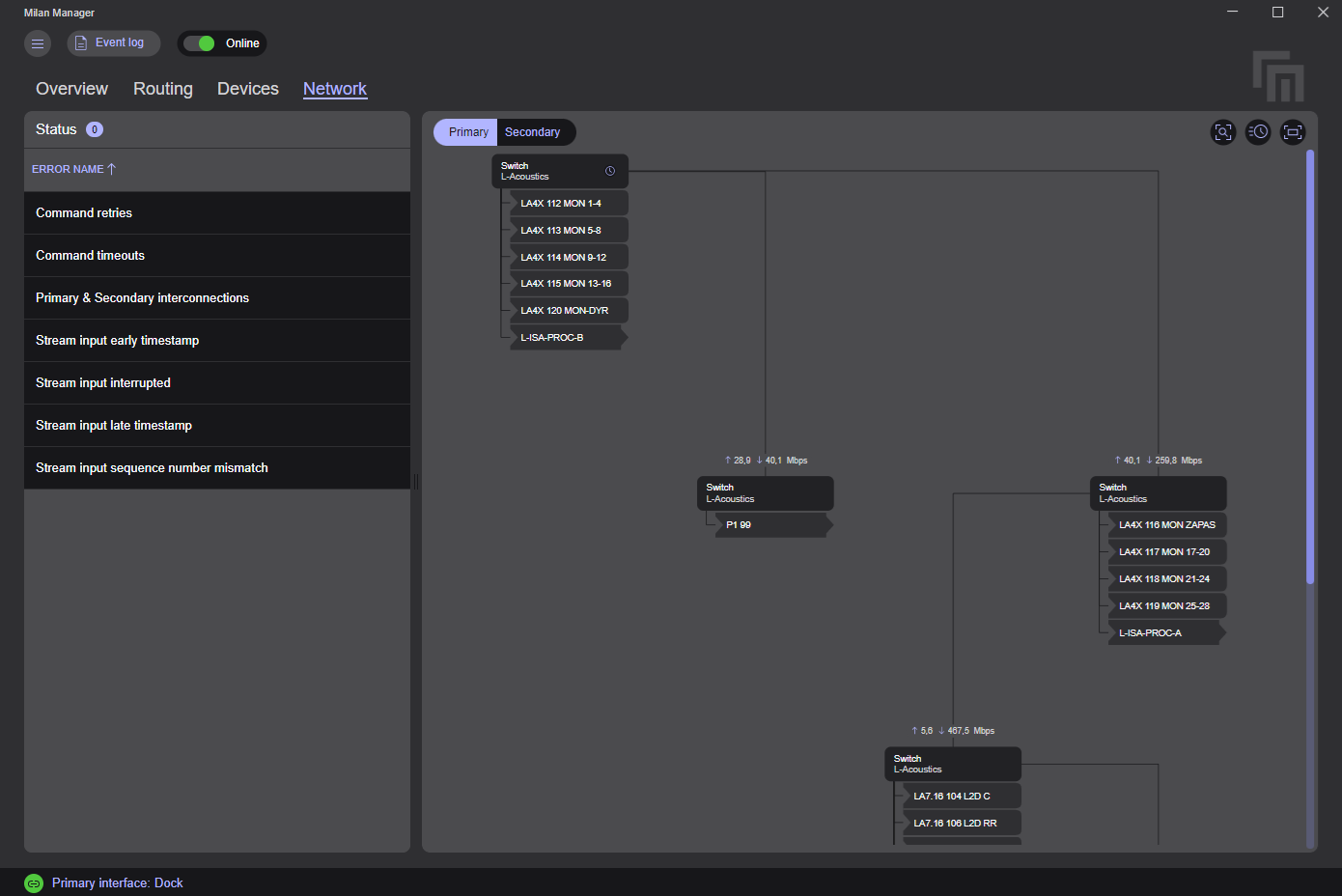Toggle the Online switch off
This screenshot has height=896, width=1342.
[x=200, y=43]
